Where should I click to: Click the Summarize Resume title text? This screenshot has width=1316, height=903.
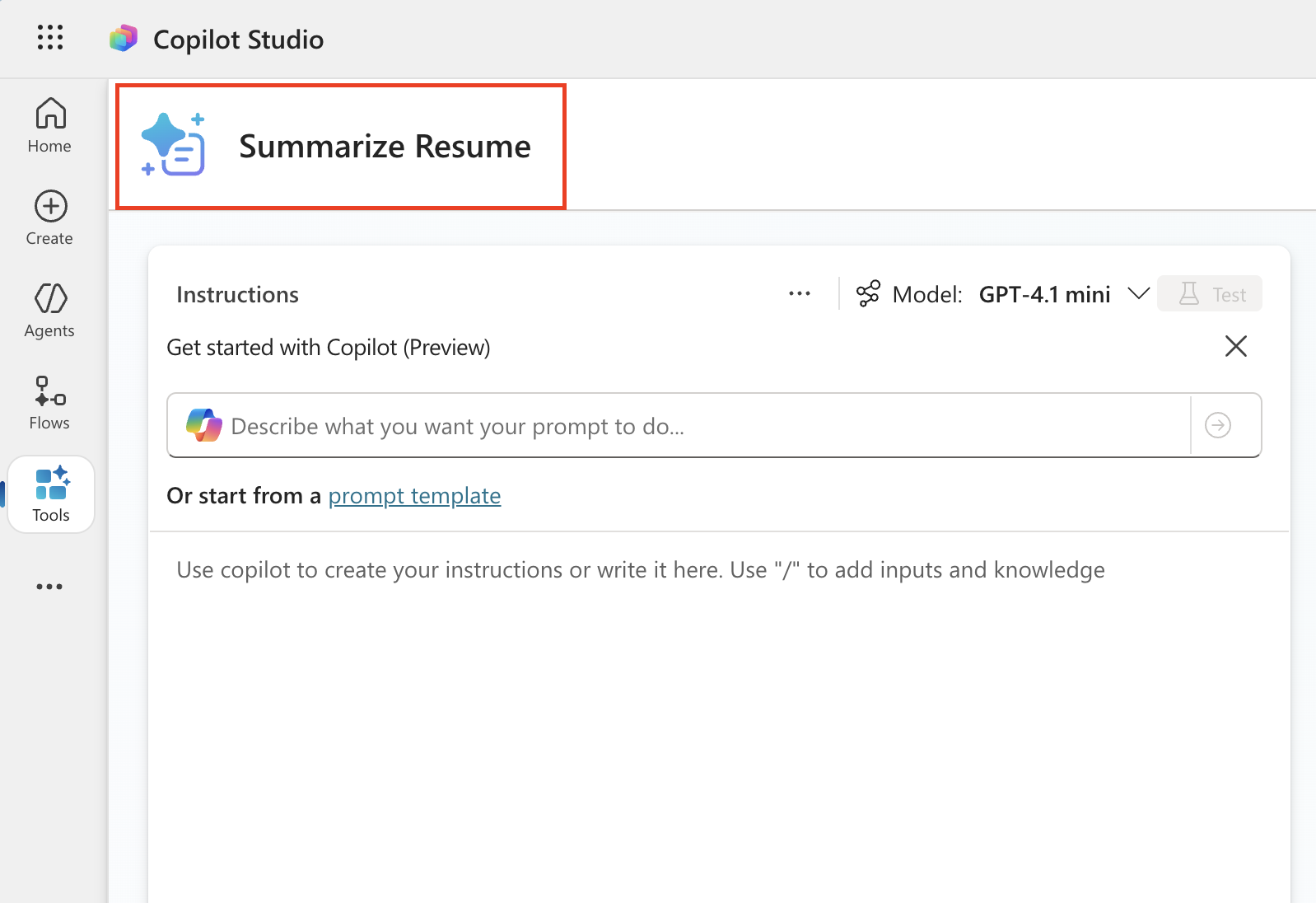(385, 147)
